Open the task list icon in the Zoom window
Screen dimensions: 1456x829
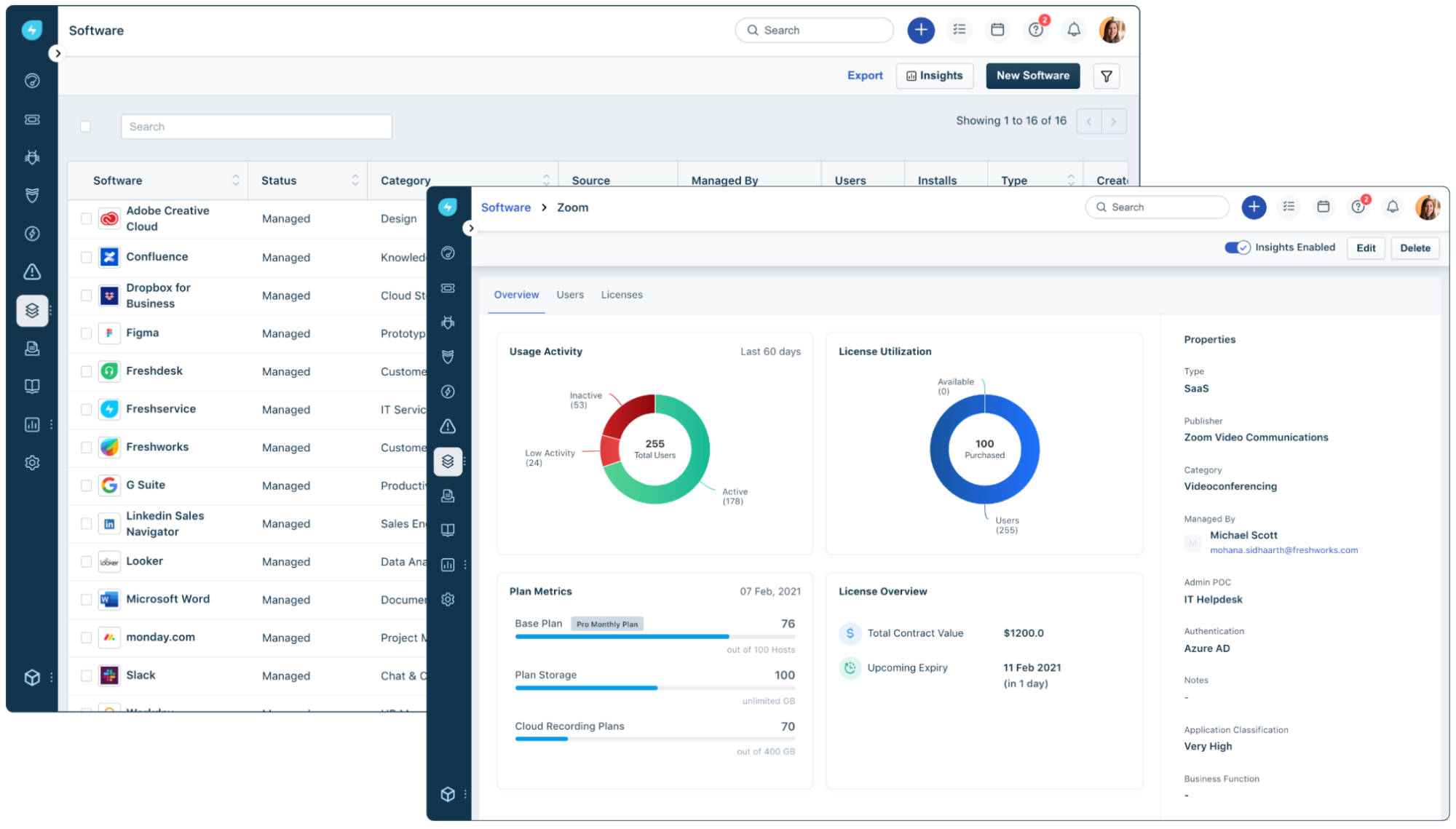pyautogui.click(x=1289, y=207)
